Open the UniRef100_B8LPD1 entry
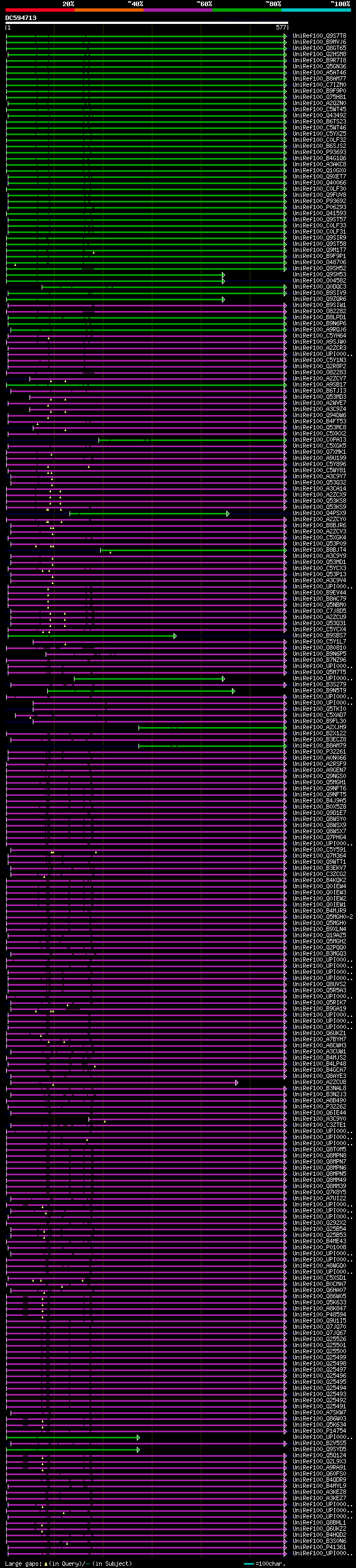The image size is (356, 1568). click(x=319, y=317)
